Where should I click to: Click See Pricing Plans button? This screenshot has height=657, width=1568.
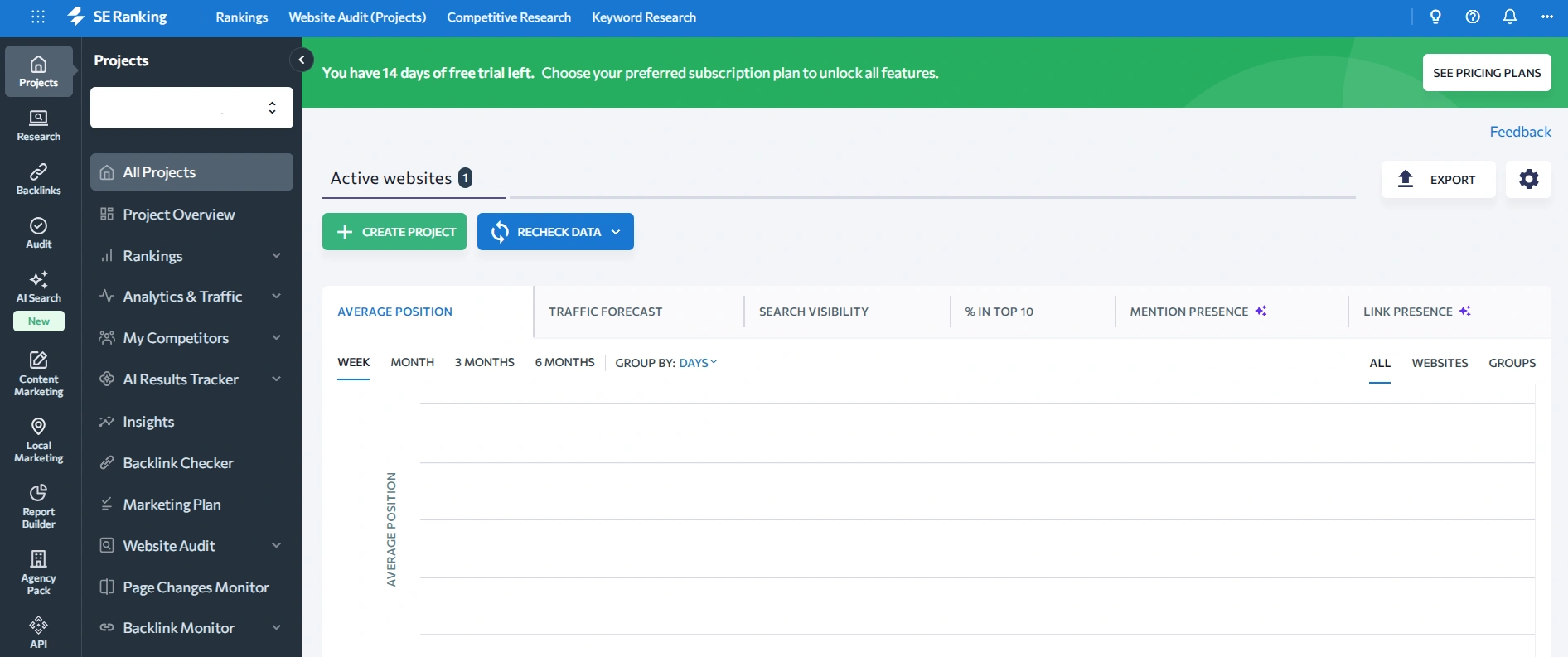[x=1487, y=73]
